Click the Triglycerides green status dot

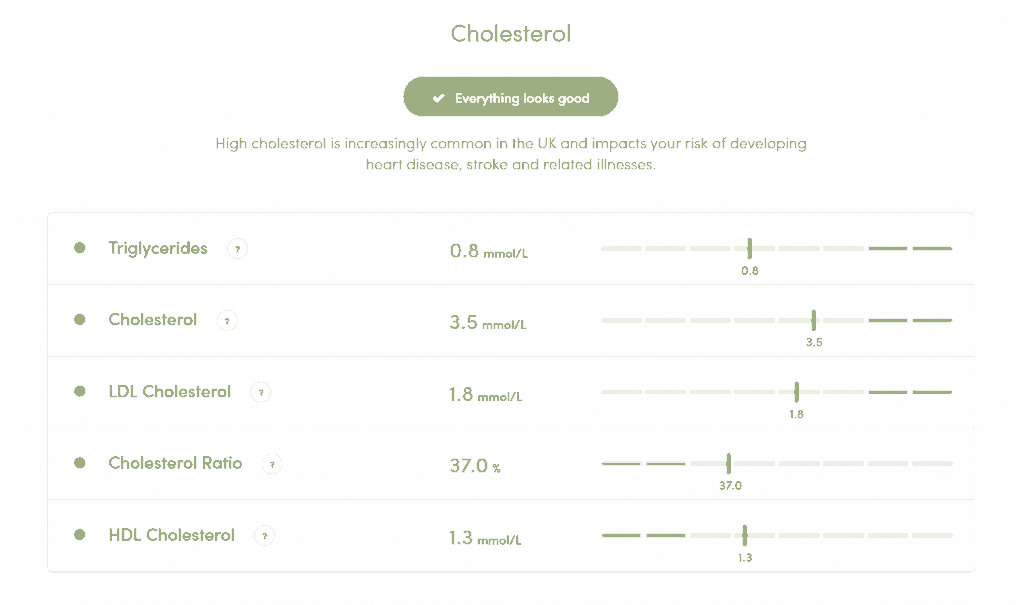pos(80,248)
